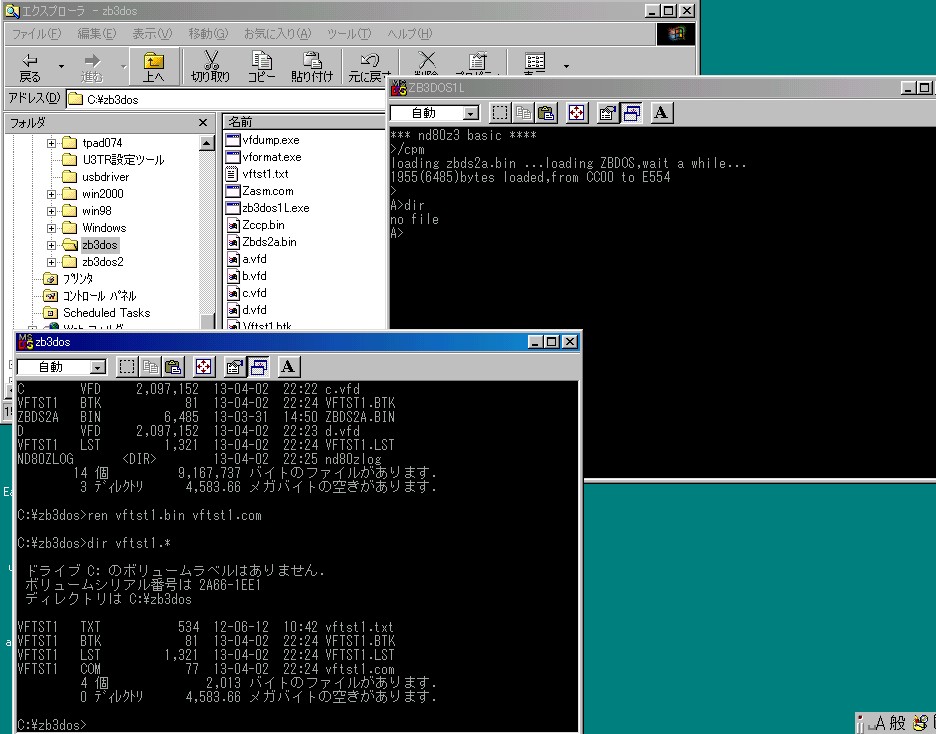Click Copy icon in zb3dos window toolbar
This screenshot has height=734, width=936.
pos(150,366)
